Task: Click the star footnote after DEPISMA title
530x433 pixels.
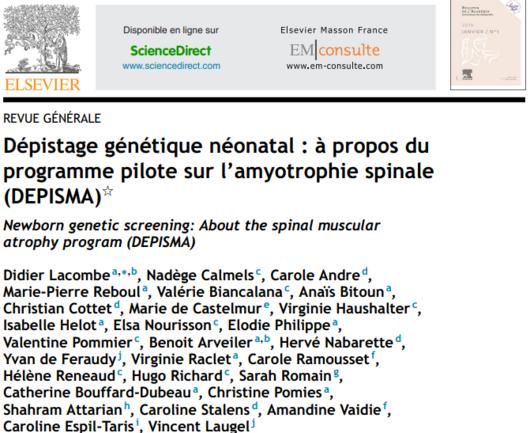Action: [x=108, y=191]
